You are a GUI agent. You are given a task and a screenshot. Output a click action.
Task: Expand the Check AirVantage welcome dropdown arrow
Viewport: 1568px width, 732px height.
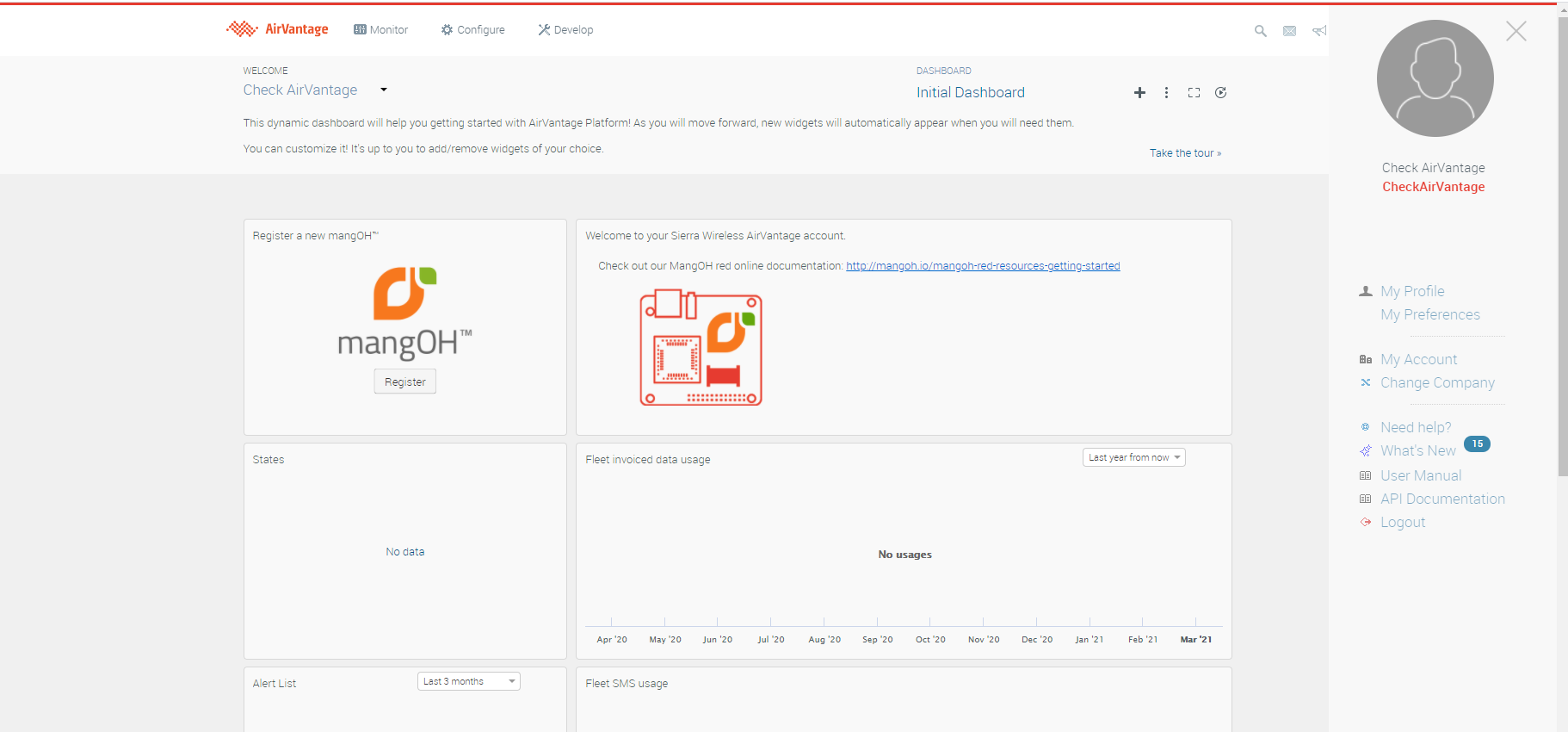[x=384, y=90]
